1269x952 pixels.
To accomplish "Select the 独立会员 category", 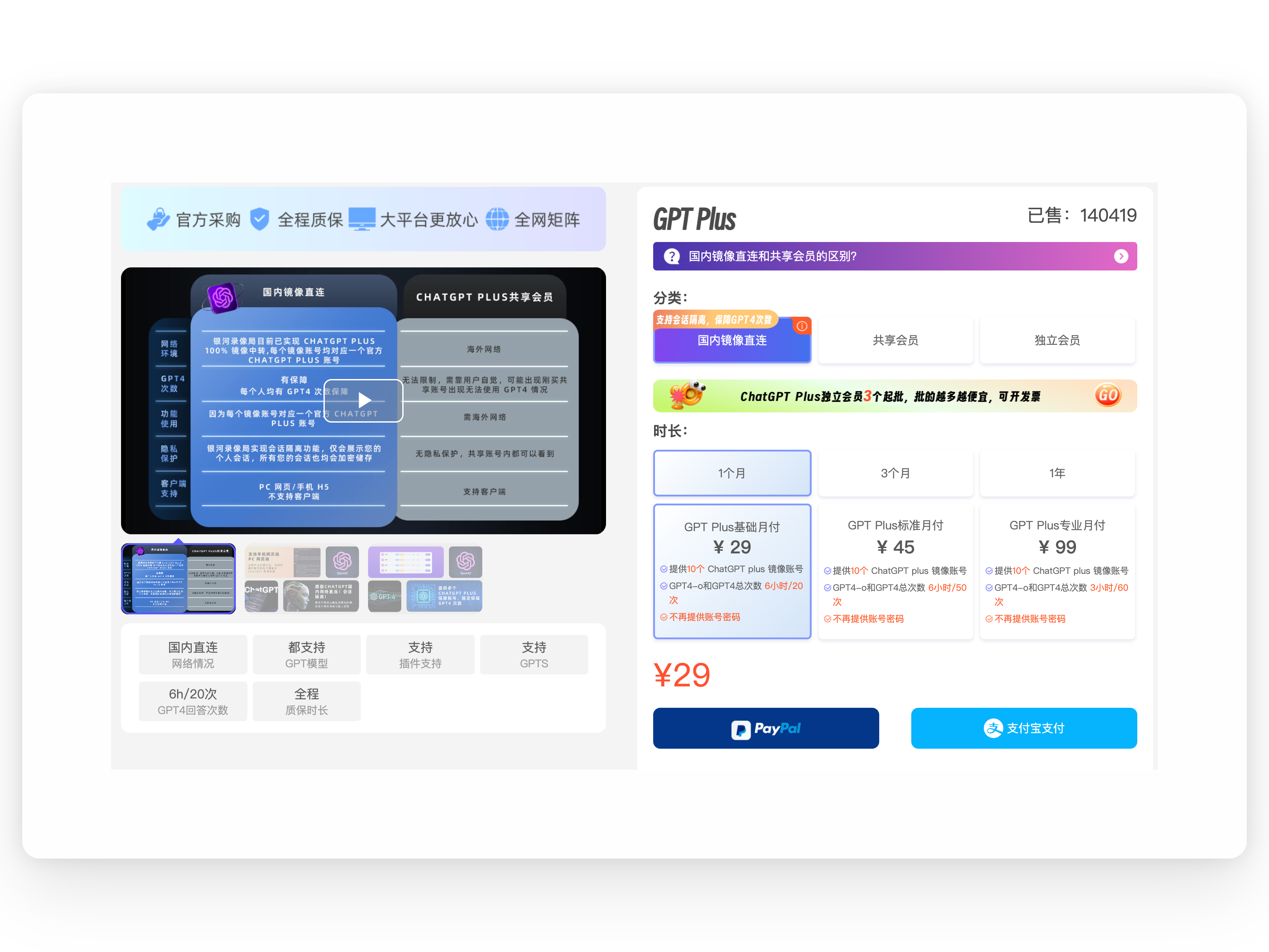I will 1057,341.
